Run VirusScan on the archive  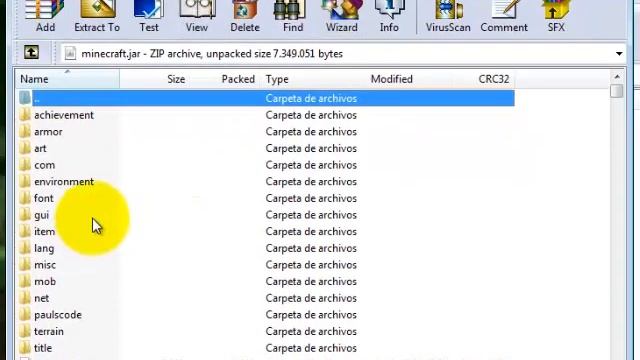coord(448,16)
